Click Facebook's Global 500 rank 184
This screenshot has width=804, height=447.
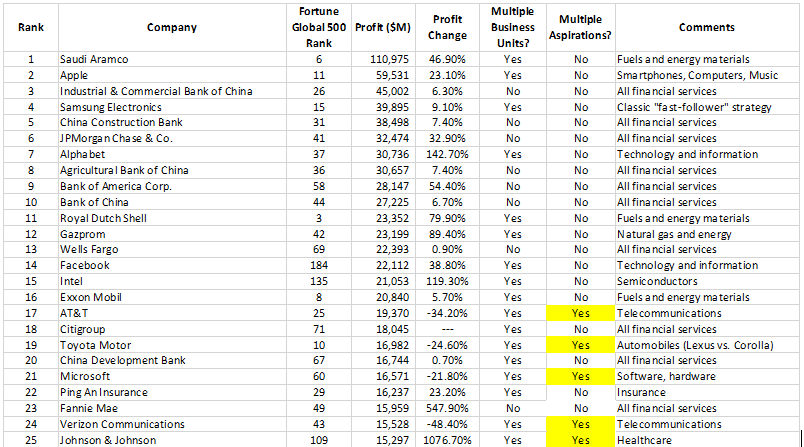click(318, 266)
